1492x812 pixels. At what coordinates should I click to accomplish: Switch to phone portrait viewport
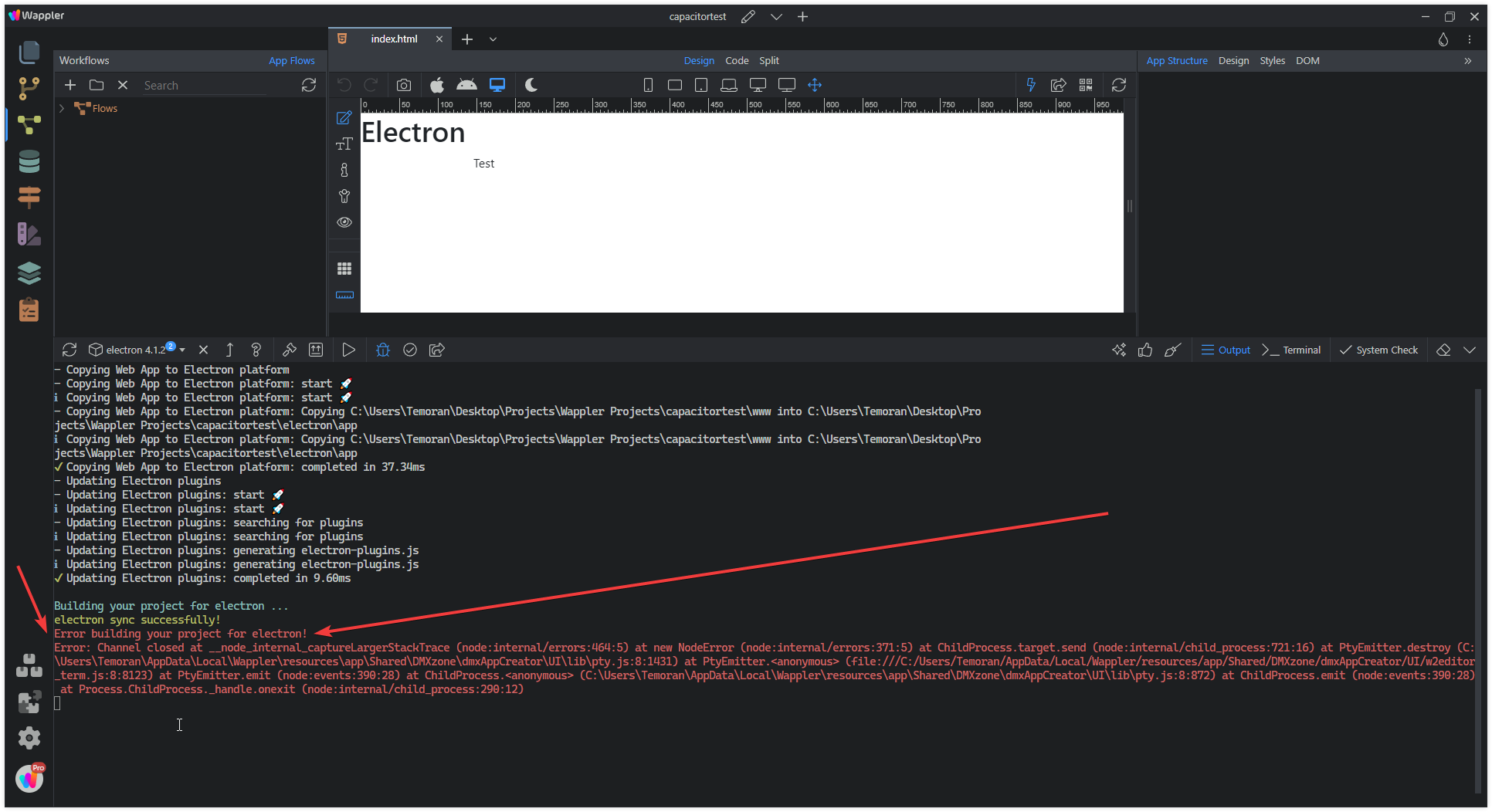click(x=648, y=85)
